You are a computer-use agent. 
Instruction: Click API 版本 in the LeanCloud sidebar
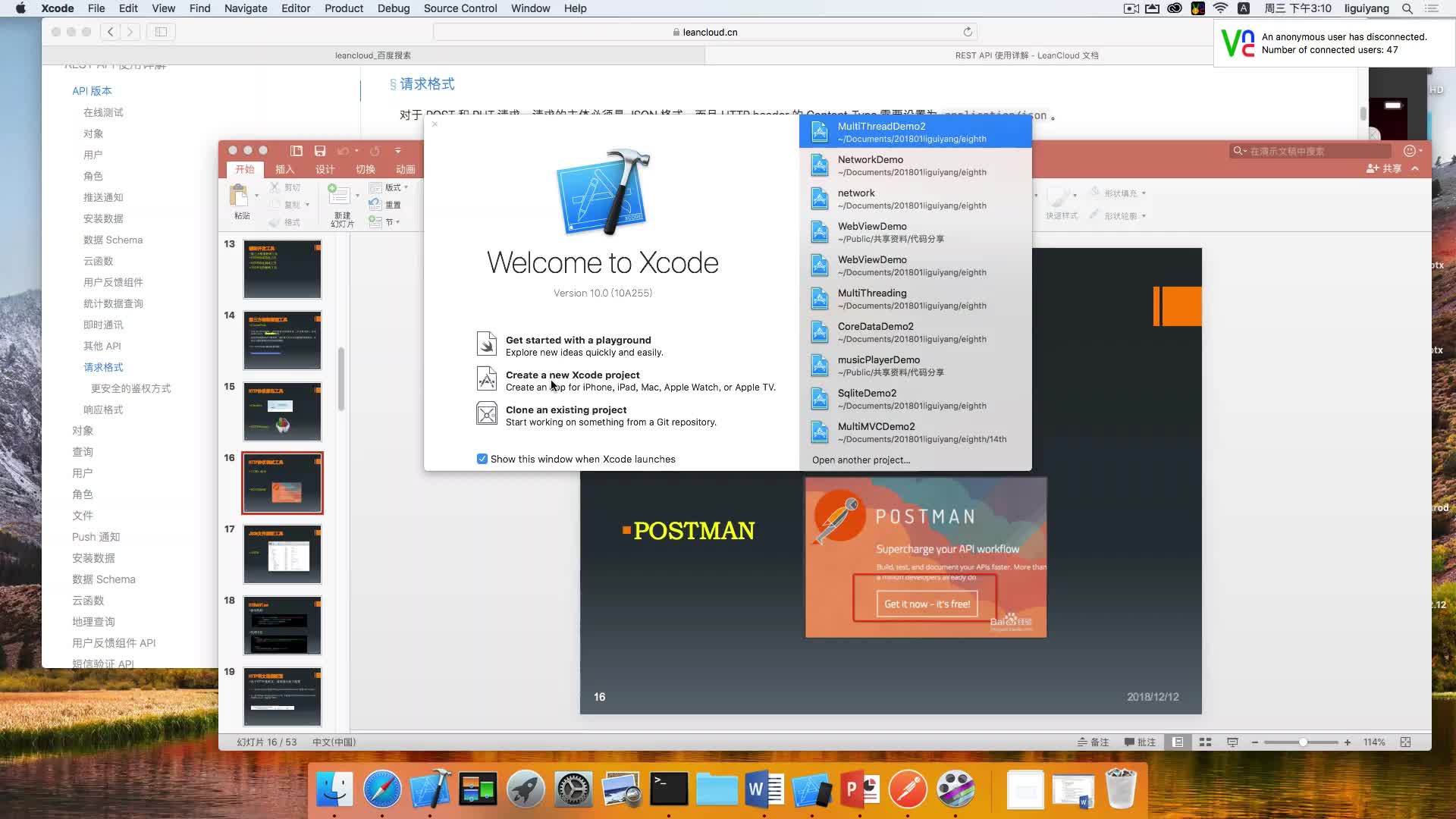pos(92,91)
